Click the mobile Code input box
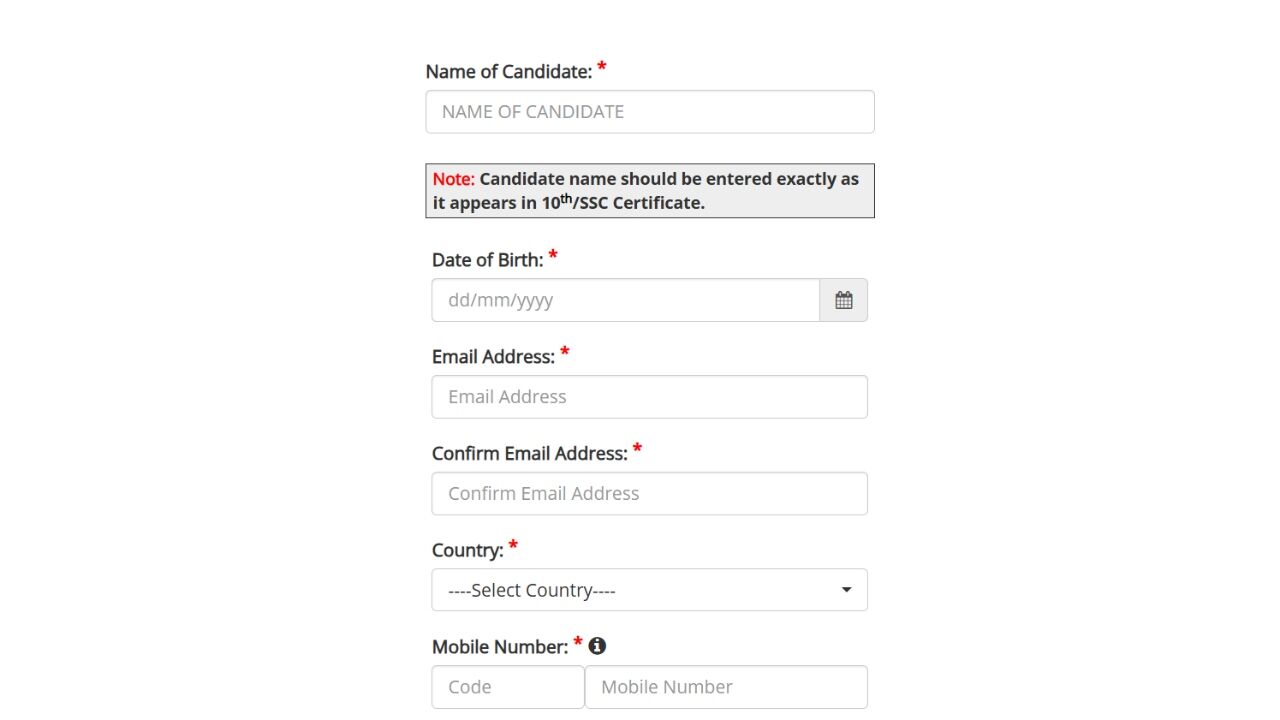The width and height of the screenshot is (1280, 720). point(508,687)
